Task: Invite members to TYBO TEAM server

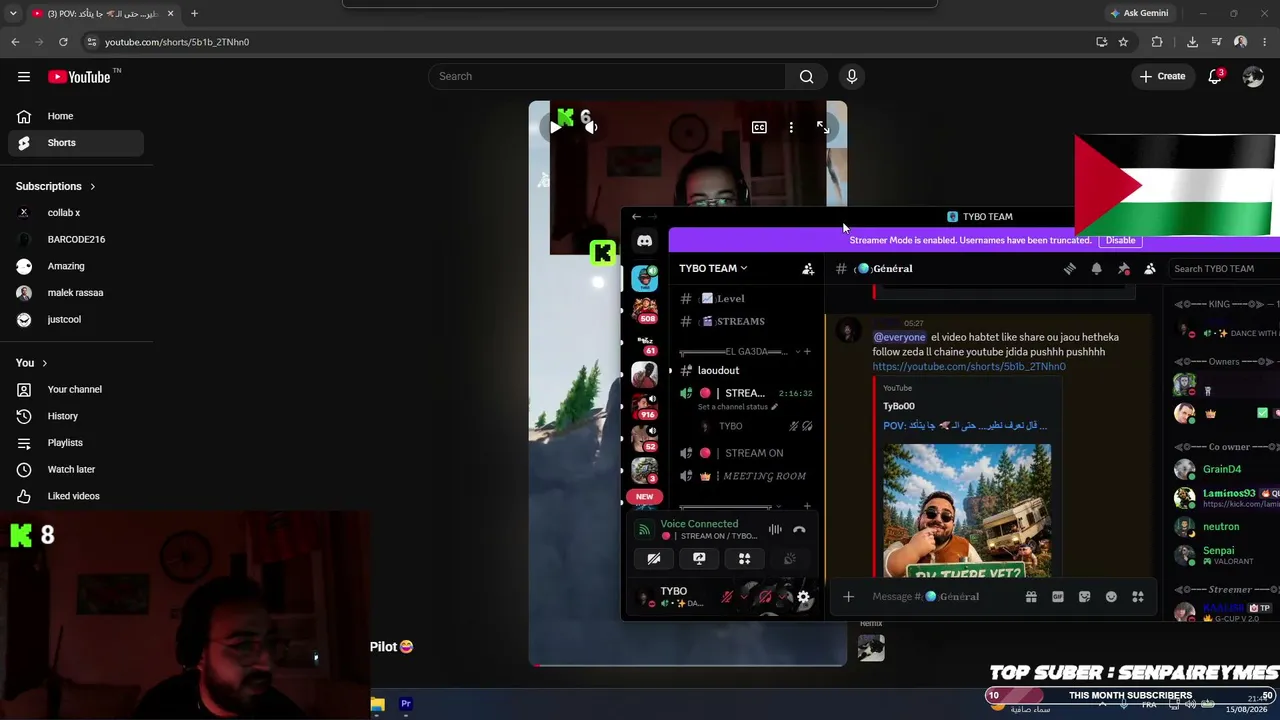Action: point(808,269)
